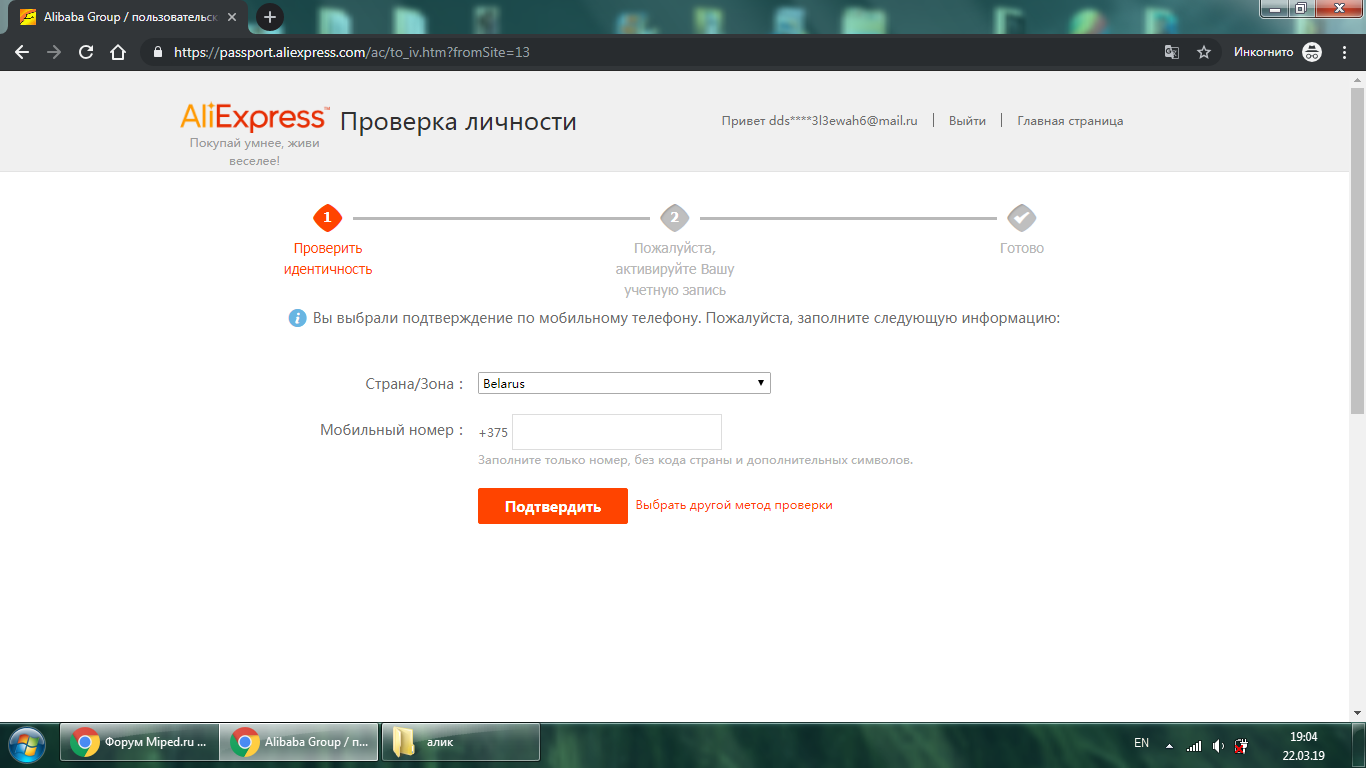Click the power/battery tray icon
Viewport: 1366px width, 768px height.
pyautogui.click(x=1241, y=745)
